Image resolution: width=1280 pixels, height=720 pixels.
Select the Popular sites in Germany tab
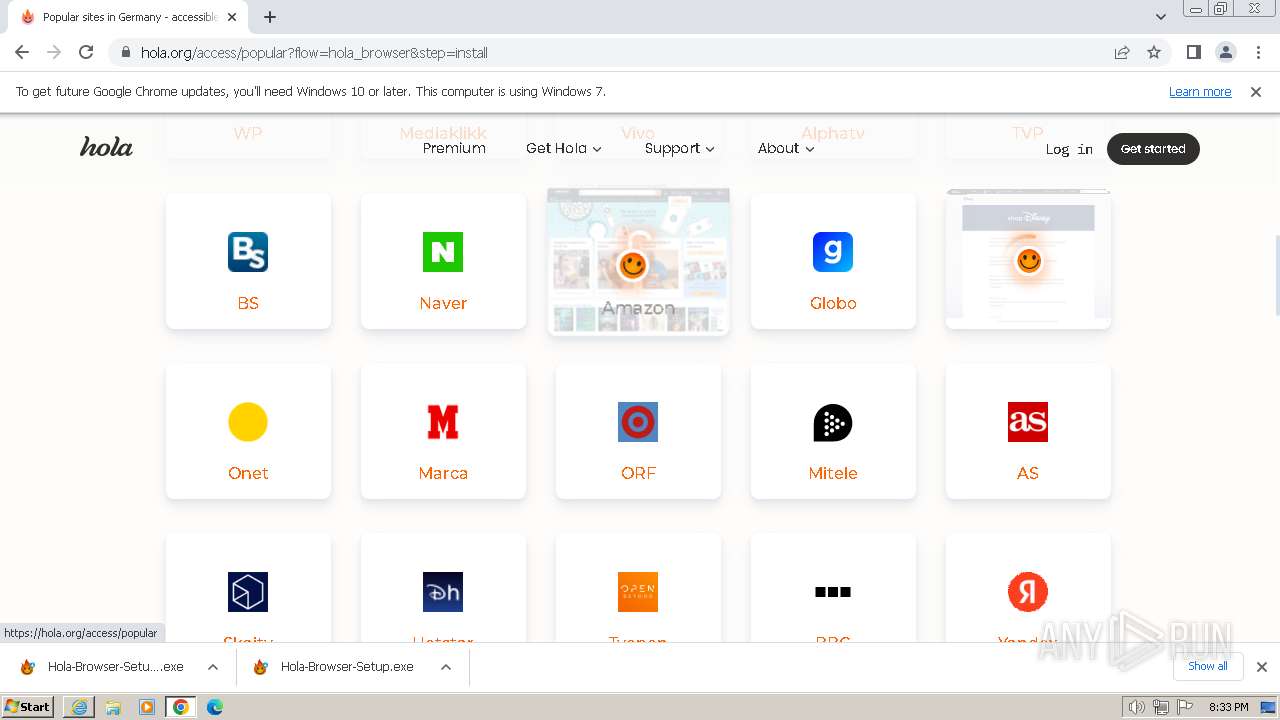click(128, 17)
